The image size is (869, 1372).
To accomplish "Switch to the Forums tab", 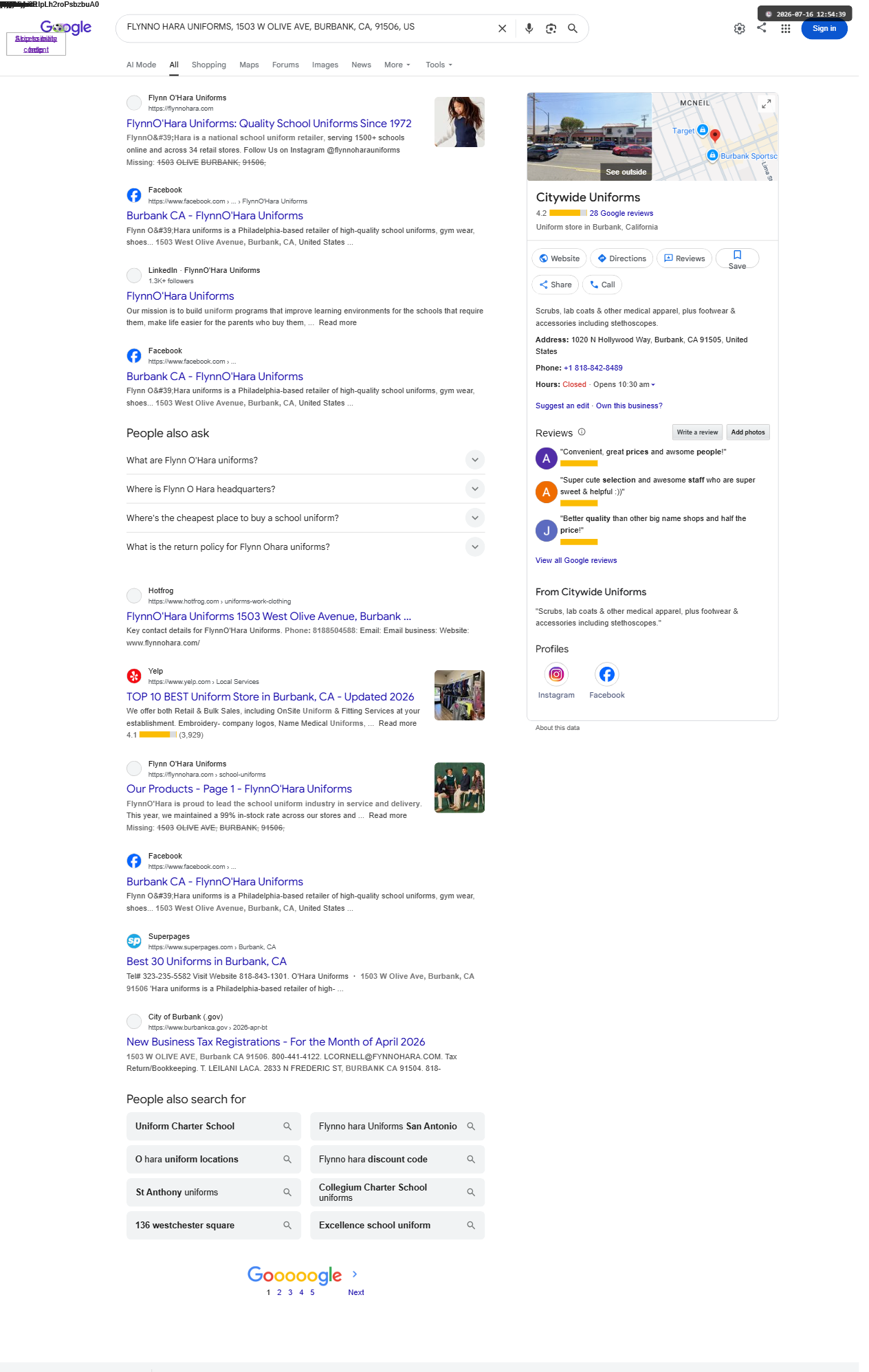I will [285, 65].
